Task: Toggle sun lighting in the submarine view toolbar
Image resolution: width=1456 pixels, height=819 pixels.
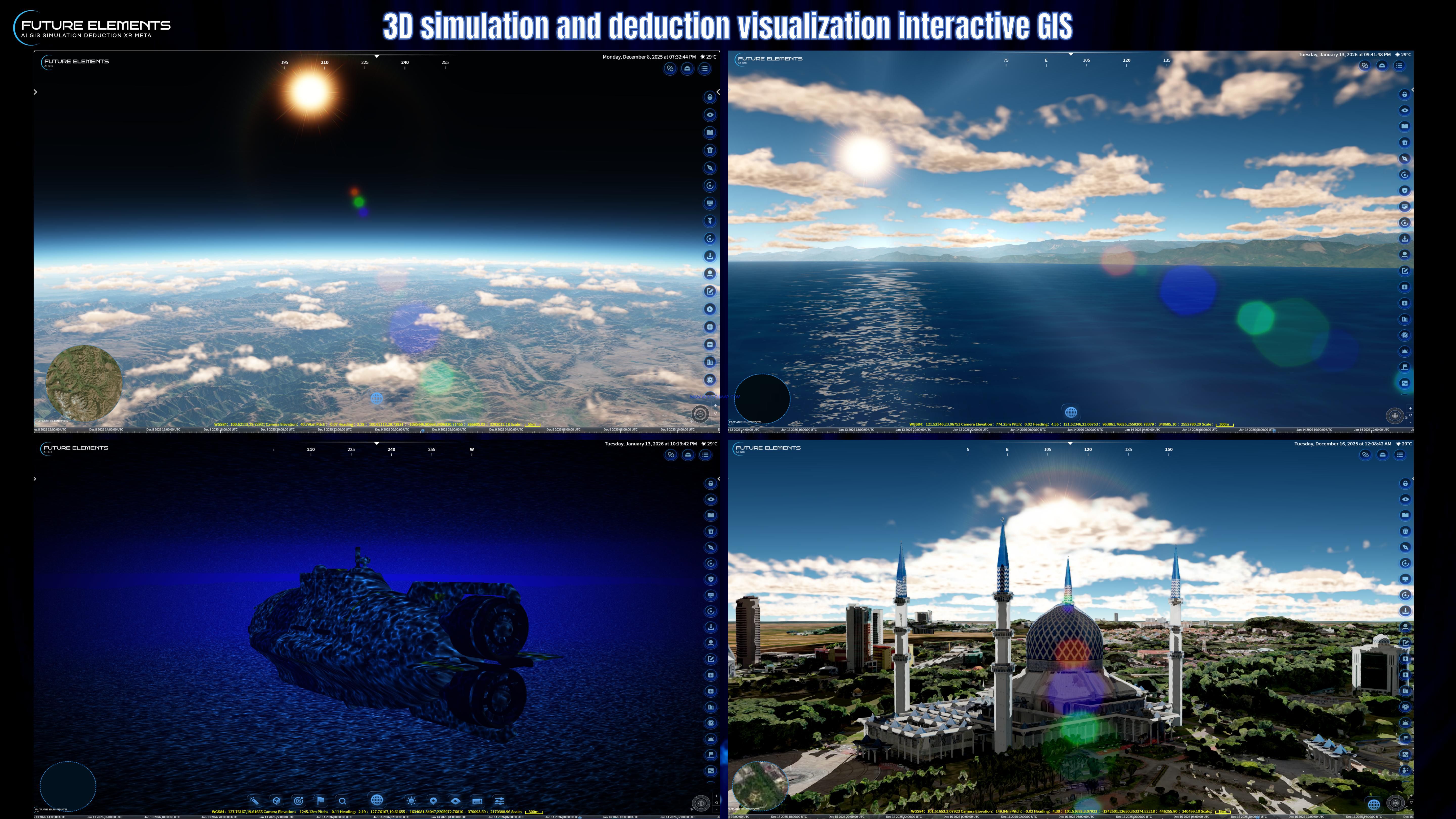Action: pyautogui.click(x=412, y=801)
